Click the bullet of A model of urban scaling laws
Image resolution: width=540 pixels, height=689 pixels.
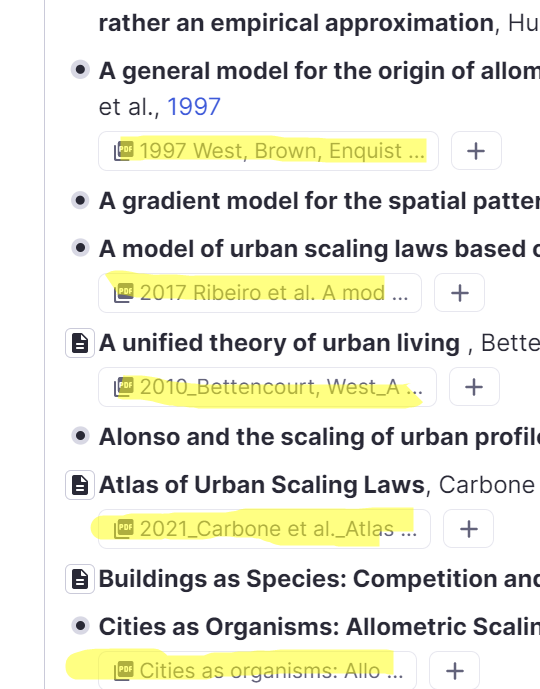coord(80,248)
